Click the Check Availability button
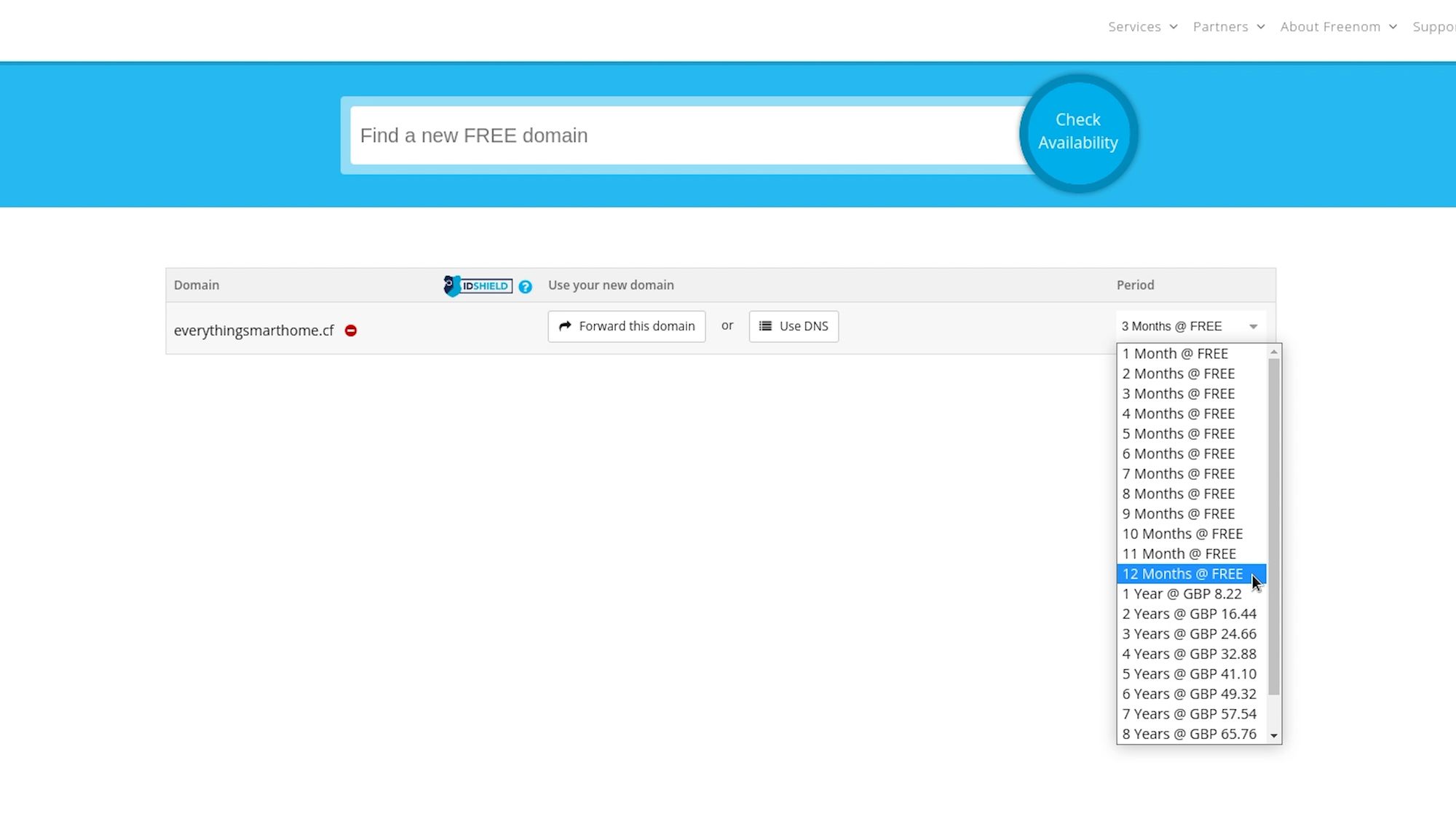The height and width of the screenshot is (819, 1456). 1078,132
